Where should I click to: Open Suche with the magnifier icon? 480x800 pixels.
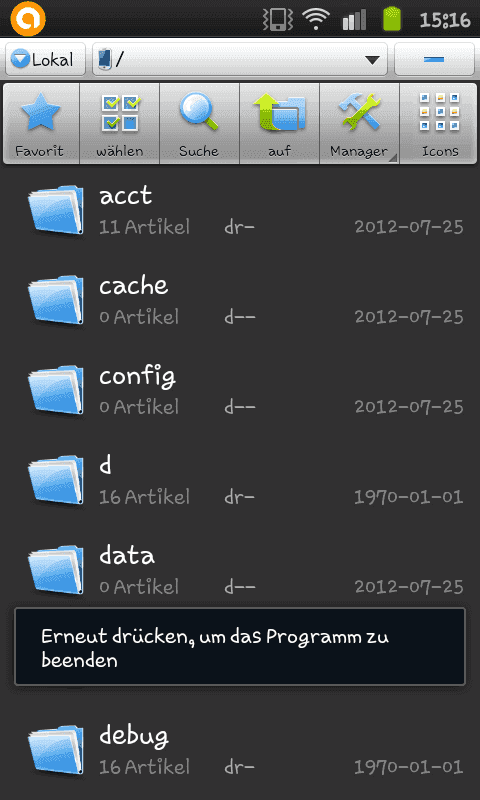point(199,124)
